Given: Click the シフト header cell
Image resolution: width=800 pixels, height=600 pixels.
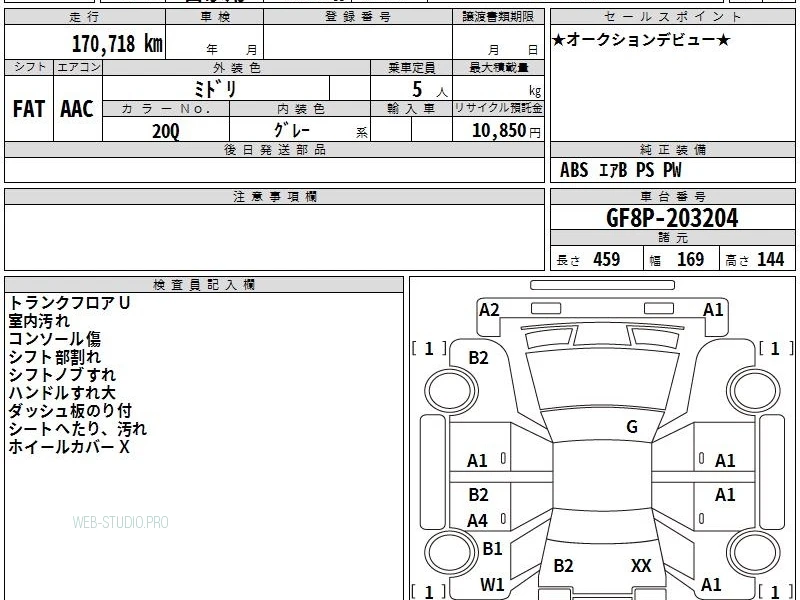Looking at the screenshot, I should [29, 67].
